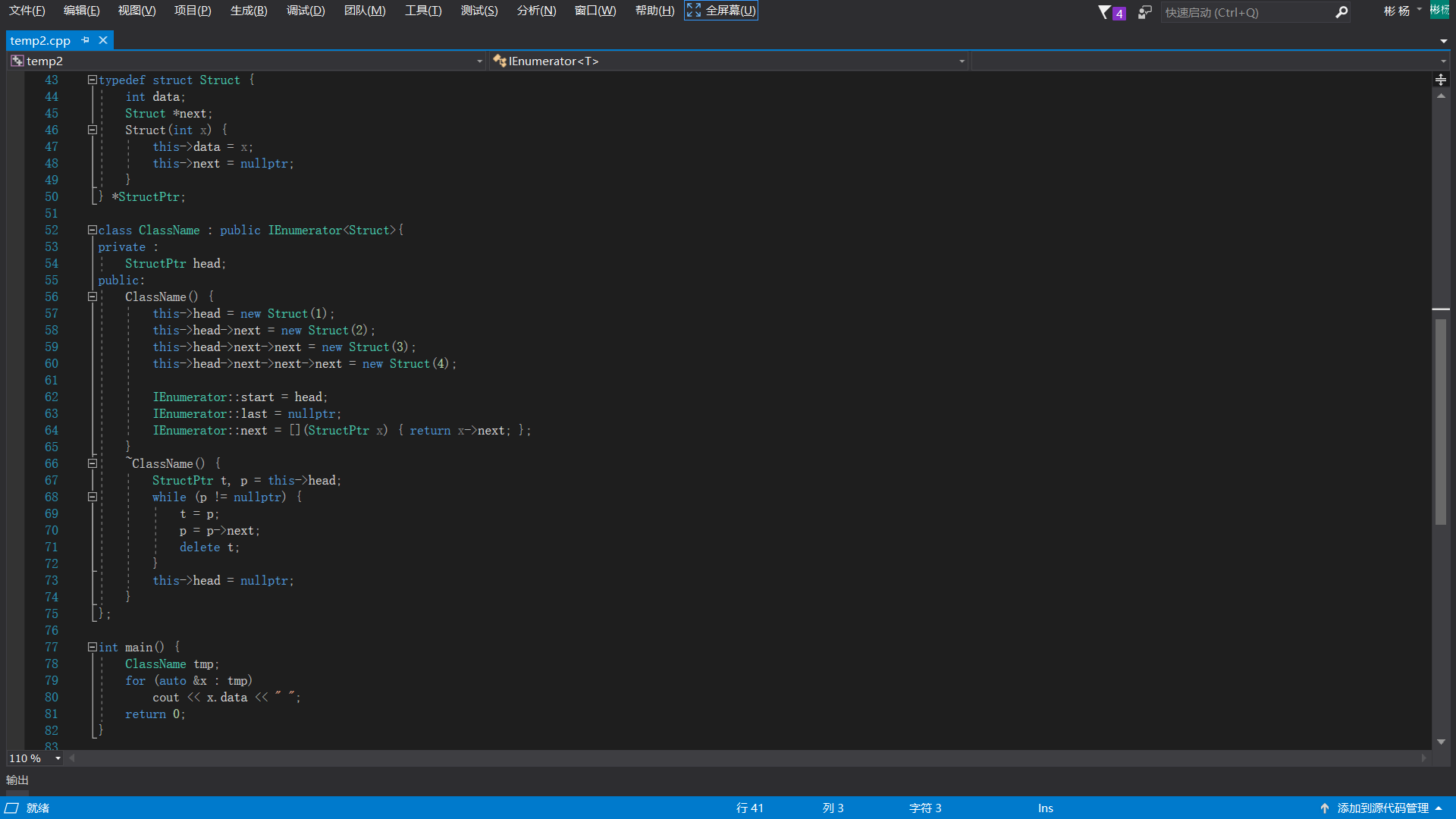Open the IEnumerator<T> type dropdown
This screenshot has width=1456, height=819.
962,61
